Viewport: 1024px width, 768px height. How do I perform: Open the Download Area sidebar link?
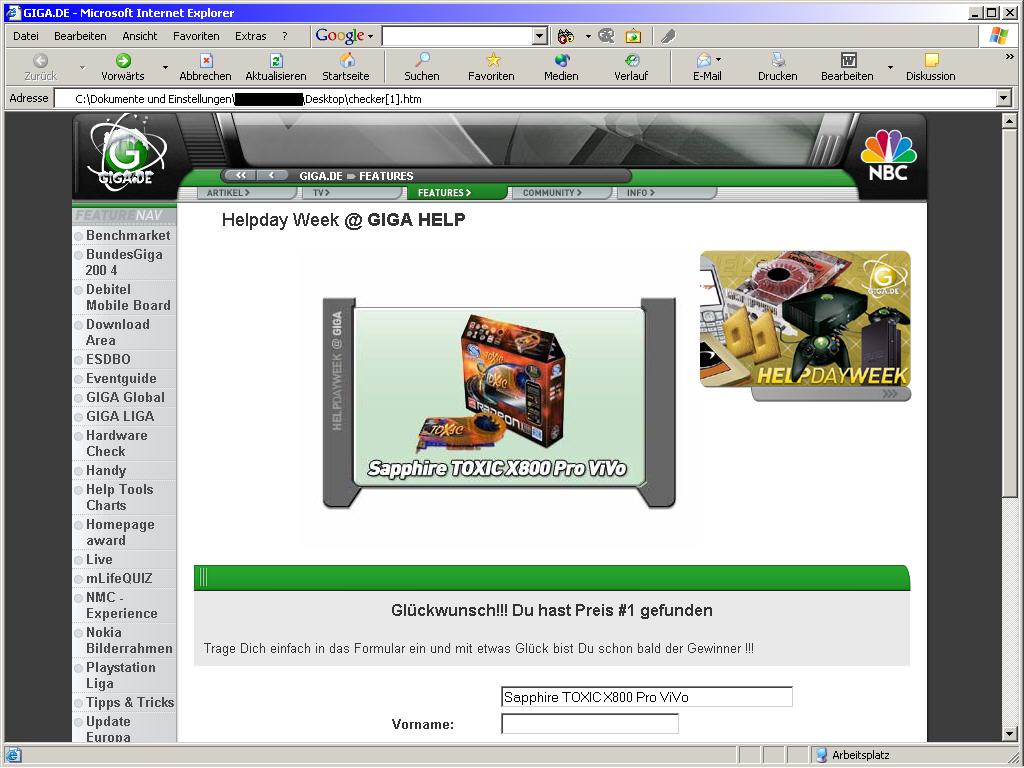(x=118, y=332)
